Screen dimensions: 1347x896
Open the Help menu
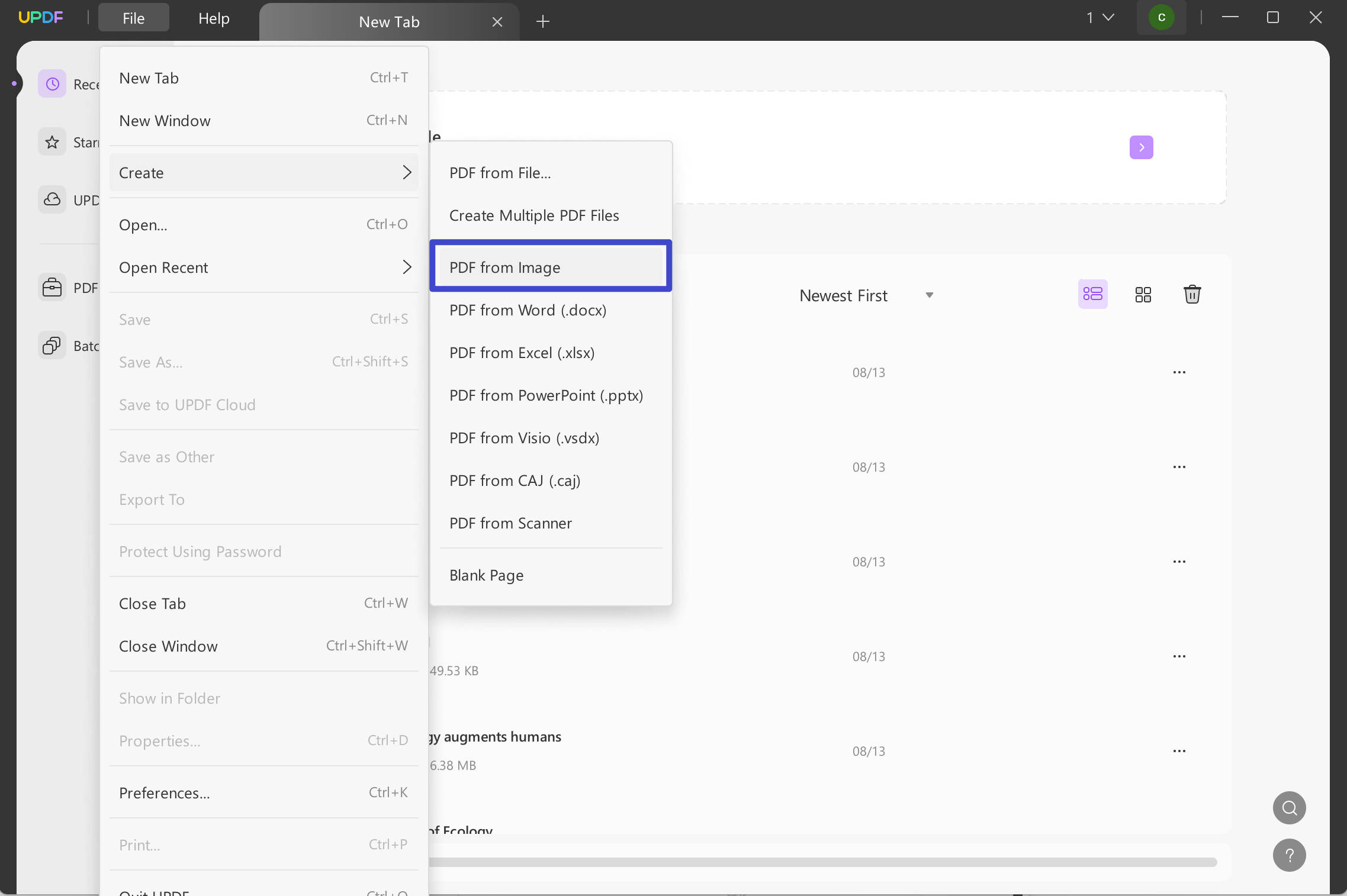[213, 18]
